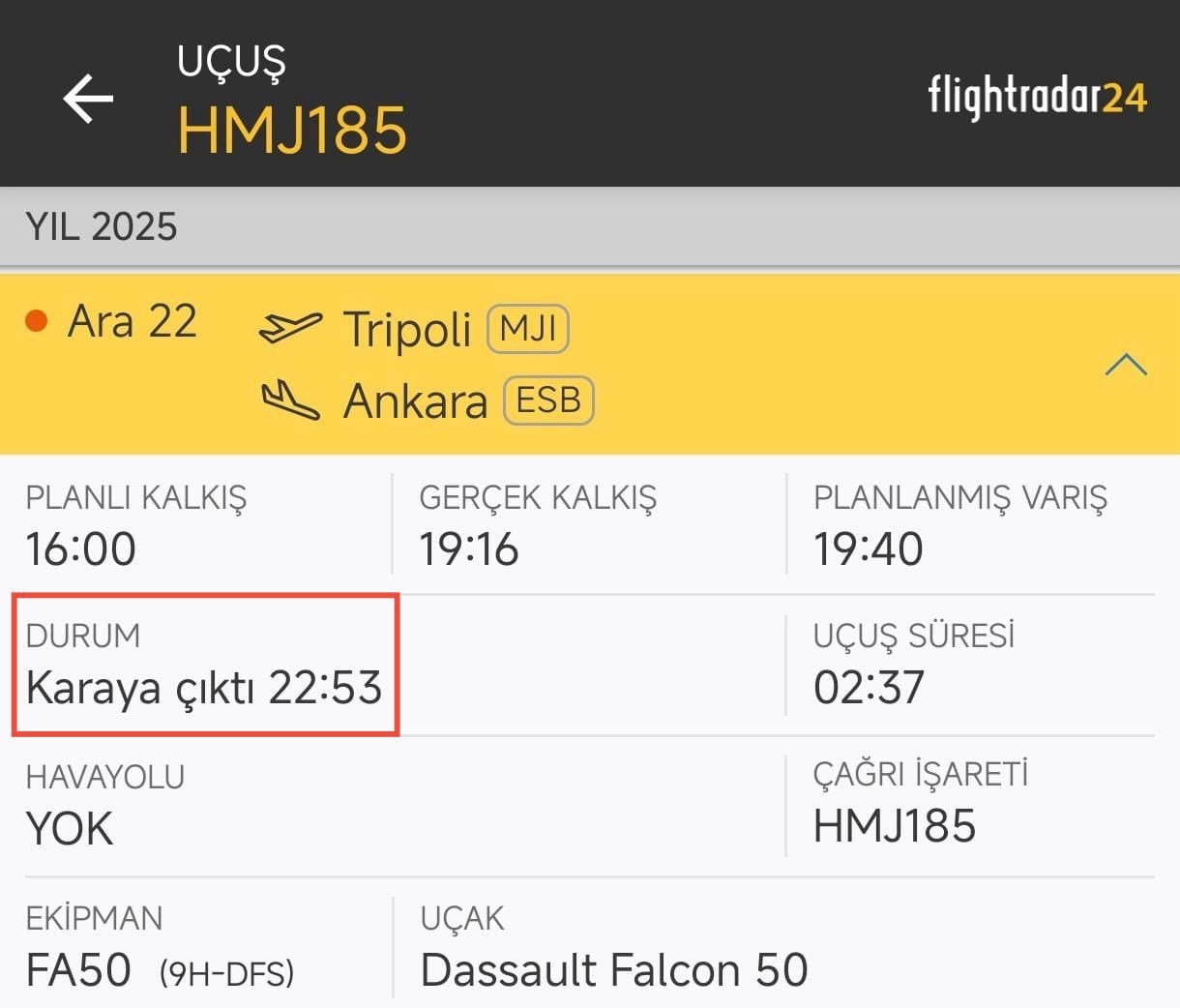Select the MJI airport code badge
This screenshot has height=1008, width=1180.
point(528,329)
